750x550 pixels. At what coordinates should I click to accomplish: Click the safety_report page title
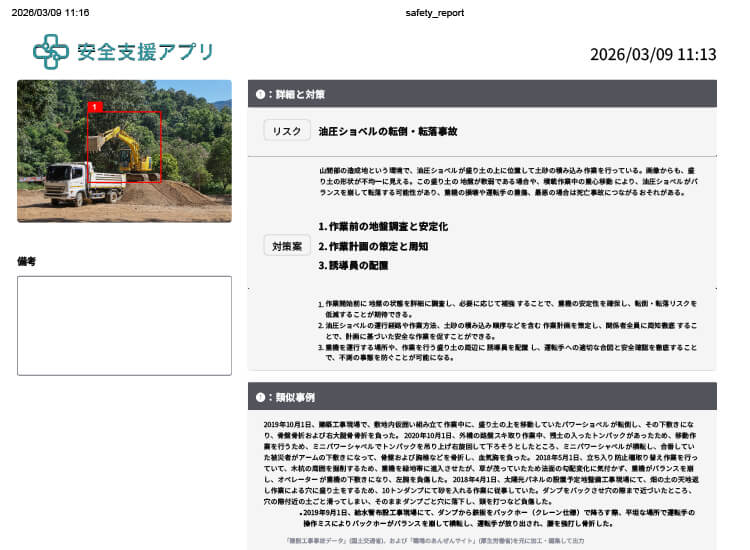point(434,13)
